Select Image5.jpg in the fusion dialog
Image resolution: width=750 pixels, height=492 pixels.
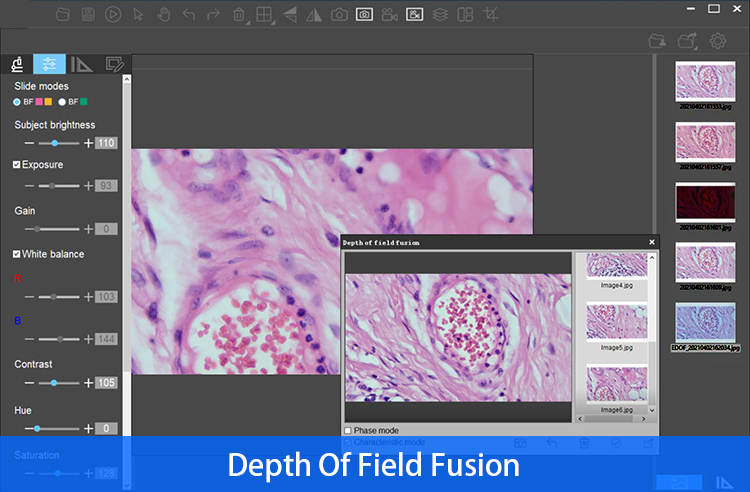[617, 323]
